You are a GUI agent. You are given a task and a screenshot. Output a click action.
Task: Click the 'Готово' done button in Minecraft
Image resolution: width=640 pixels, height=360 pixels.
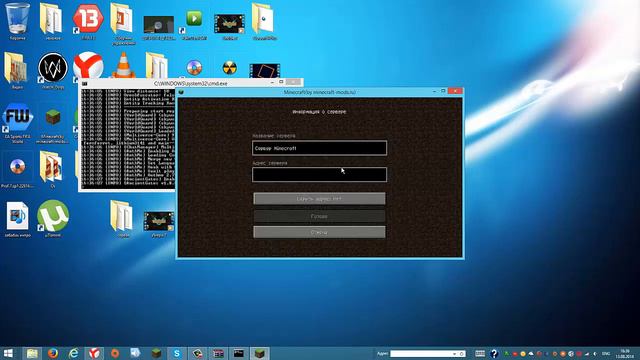[x=319, y=216]
